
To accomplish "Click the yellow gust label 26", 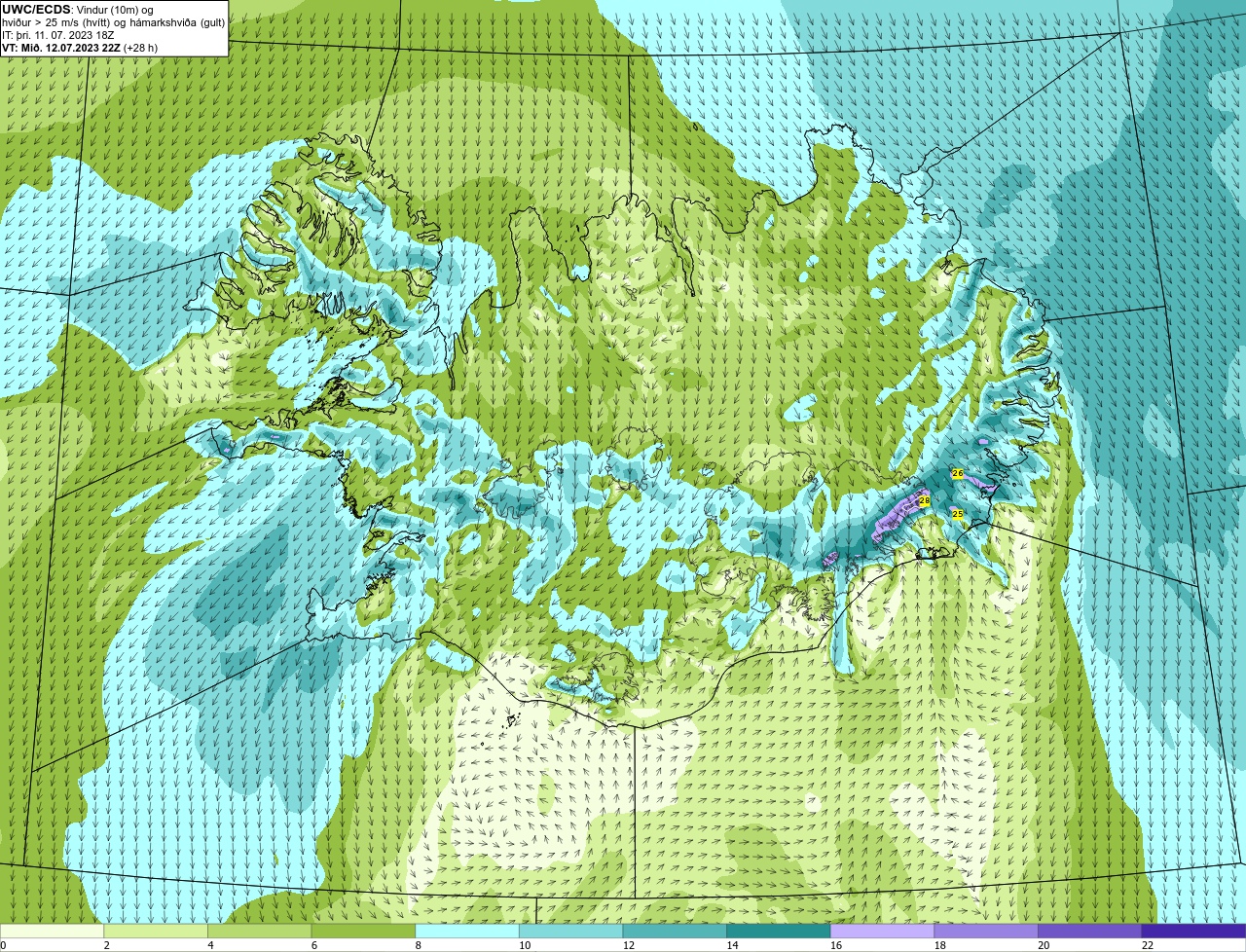I will coord(958,473).
